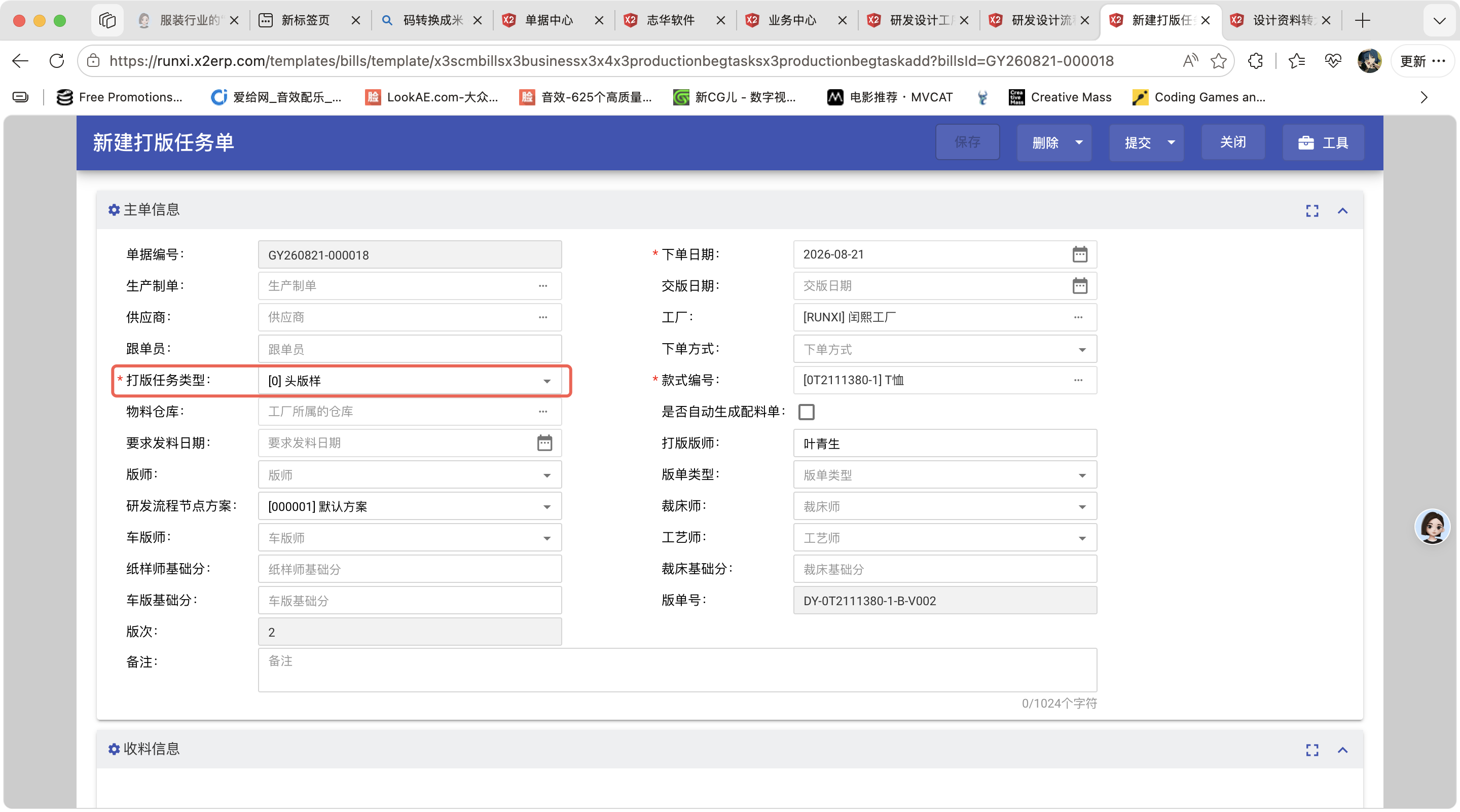1460x812 pixels.
Task: Open 电影推荐 · MVCAT bookmark
Action: 890,97
